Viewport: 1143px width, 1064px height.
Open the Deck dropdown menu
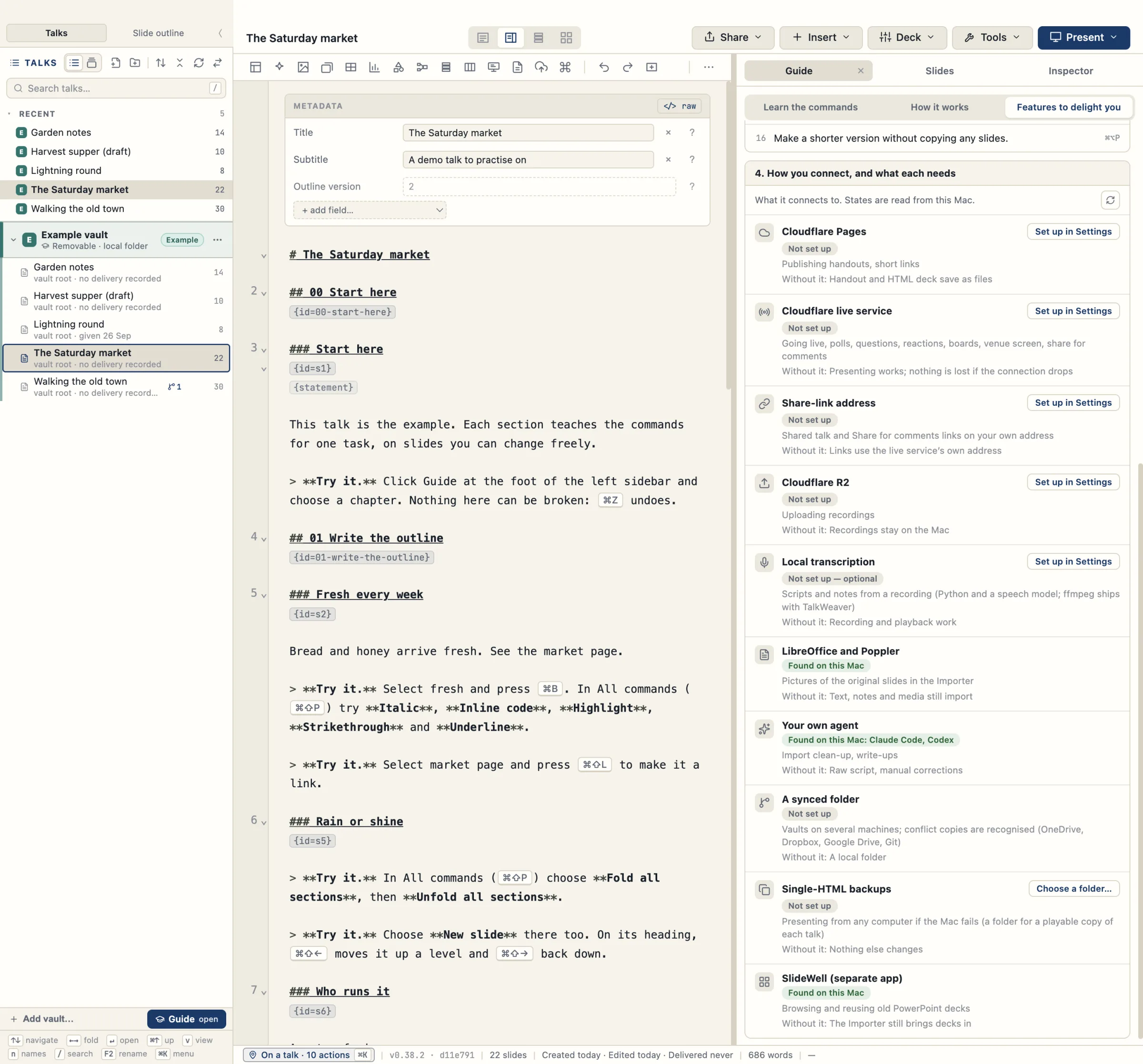pyautogui.click(x=907, y=37)
